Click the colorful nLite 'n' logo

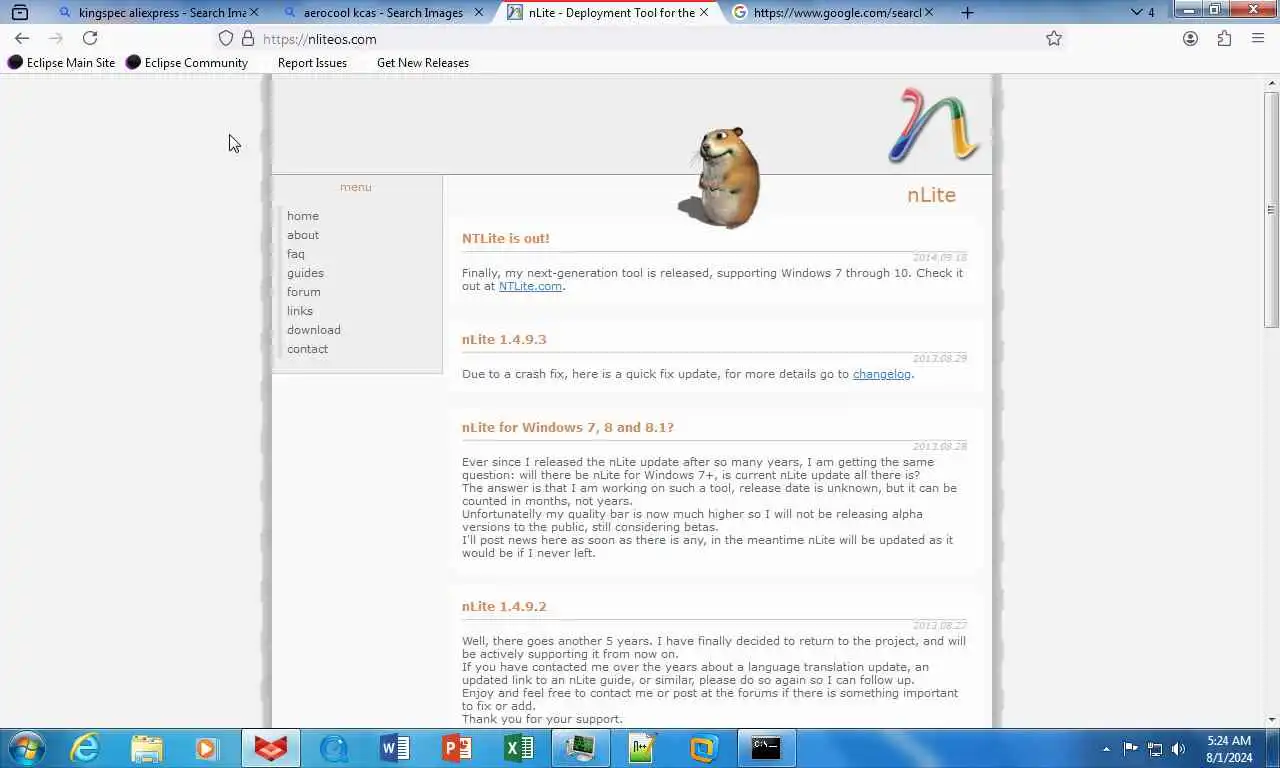pos(934,125)
